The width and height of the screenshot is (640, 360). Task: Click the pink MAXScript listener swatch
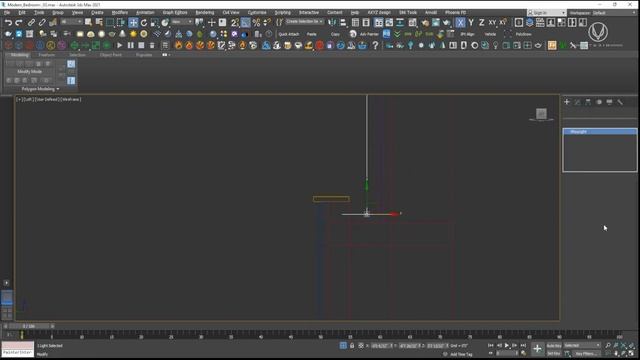point(18,346)
